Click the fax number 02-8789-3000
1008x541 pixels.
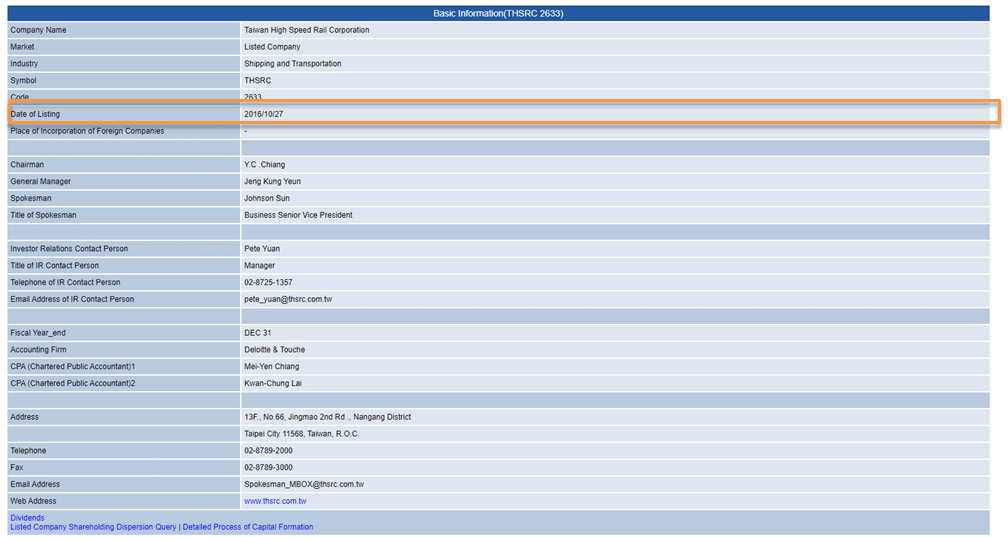pyautogui.click(x=268, y=467)
